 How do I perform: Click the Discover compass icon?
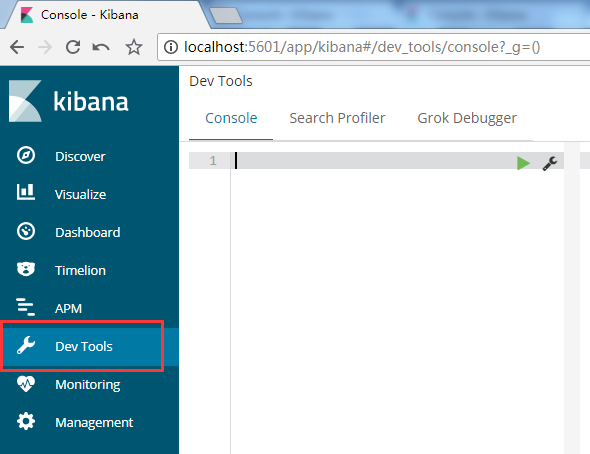pos(26,155)
